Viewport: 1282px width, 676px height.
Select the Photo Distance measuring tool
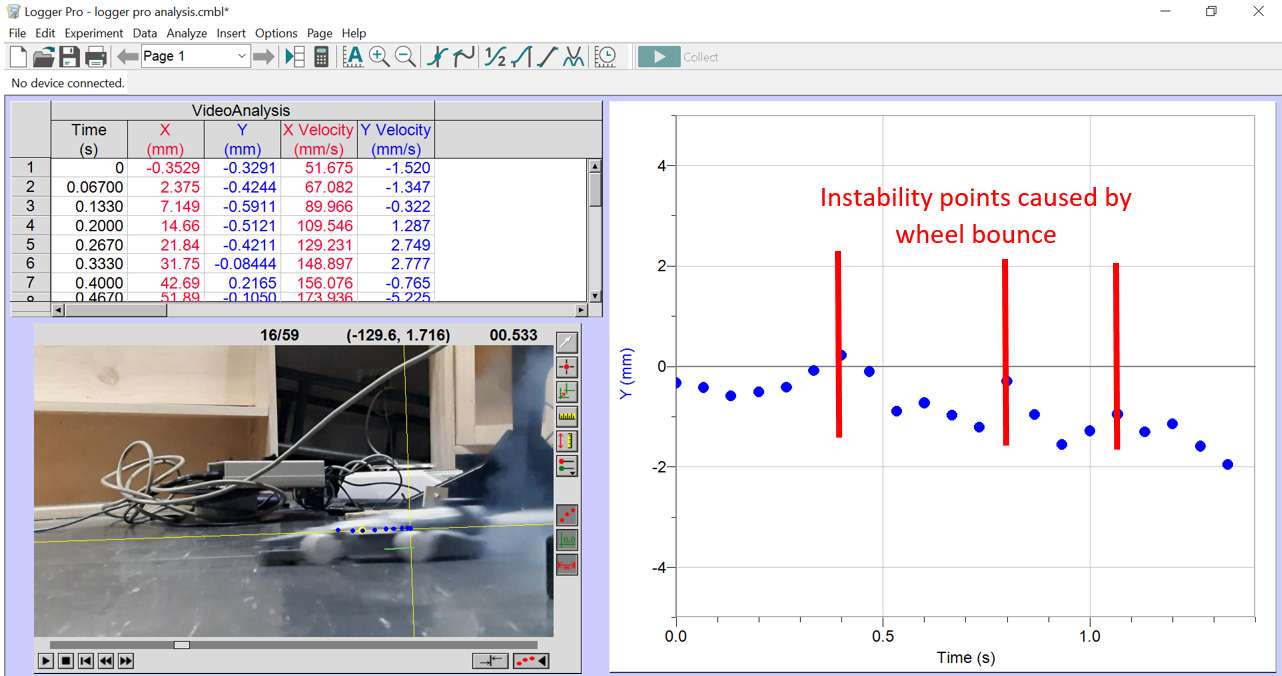[566, 439]
